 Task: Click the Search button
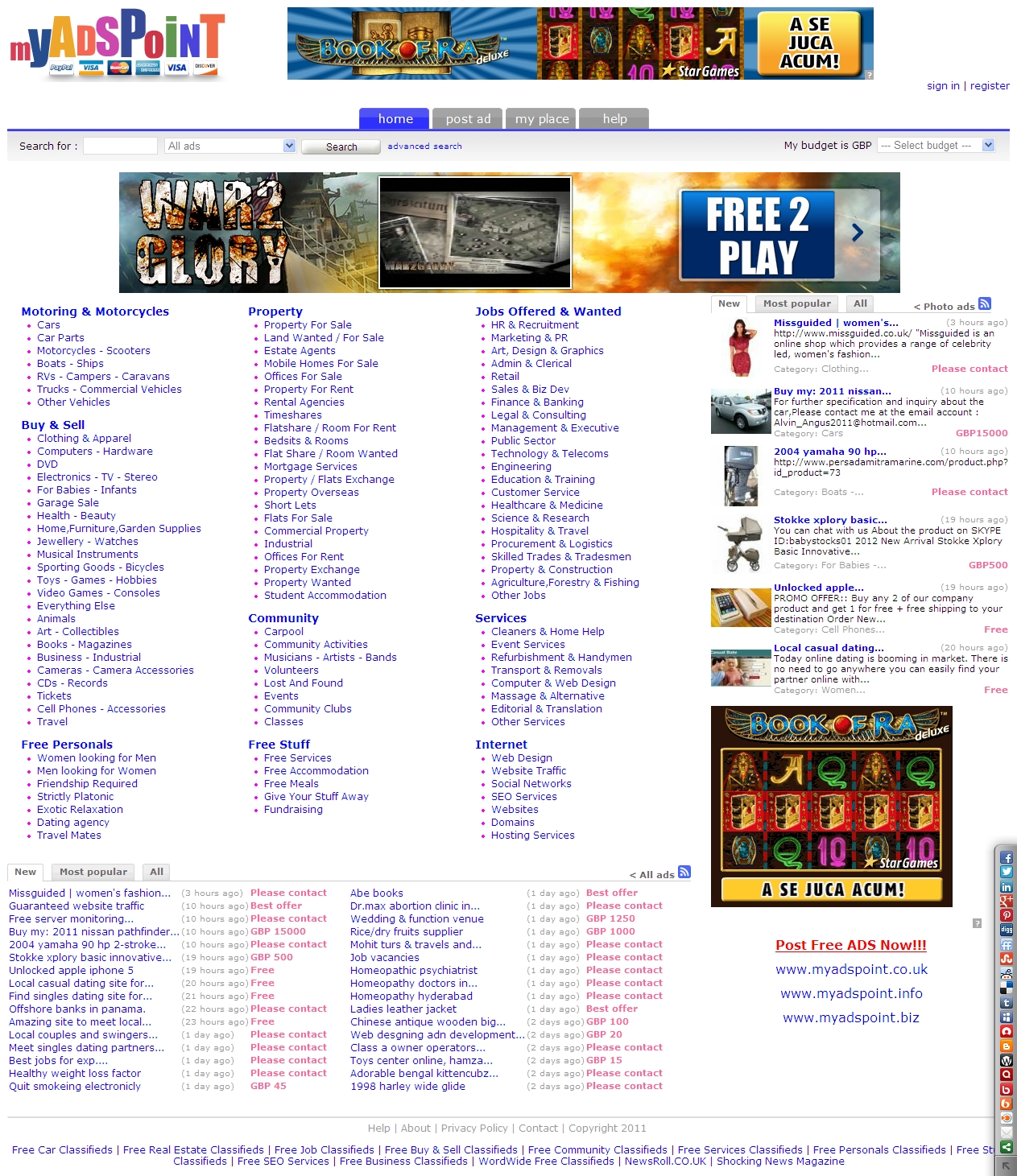click(341, 146)
